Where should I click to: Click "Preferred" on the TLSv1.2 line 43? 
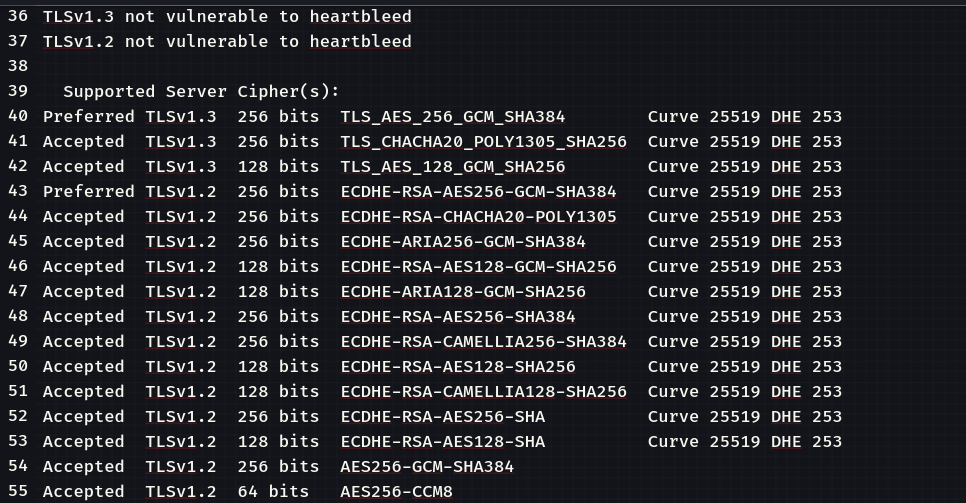pos(88,191)
